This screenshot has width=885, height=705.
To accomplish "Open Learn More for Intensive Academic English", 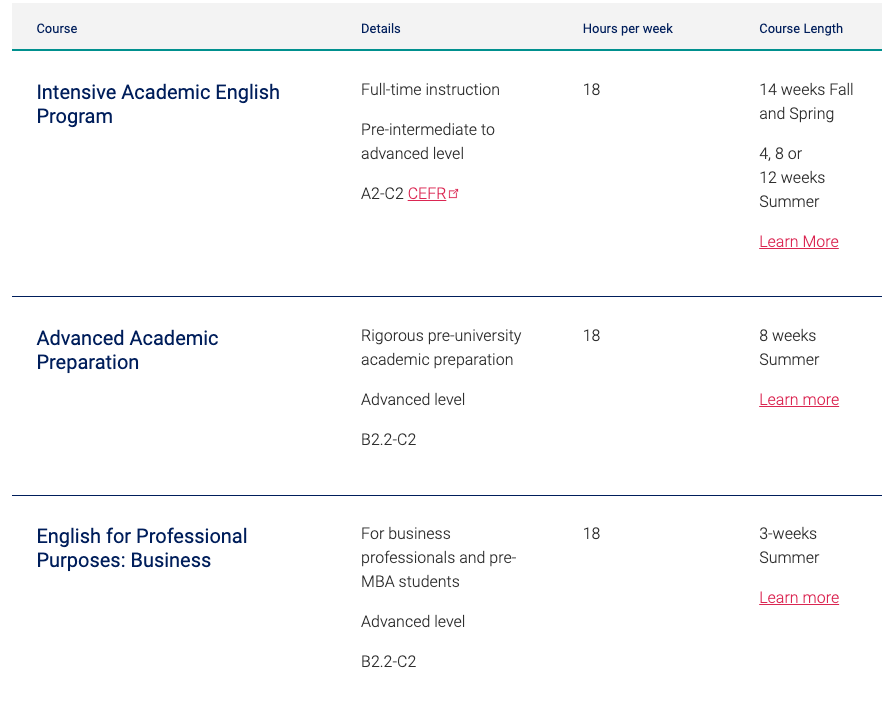I will (799, 242).
